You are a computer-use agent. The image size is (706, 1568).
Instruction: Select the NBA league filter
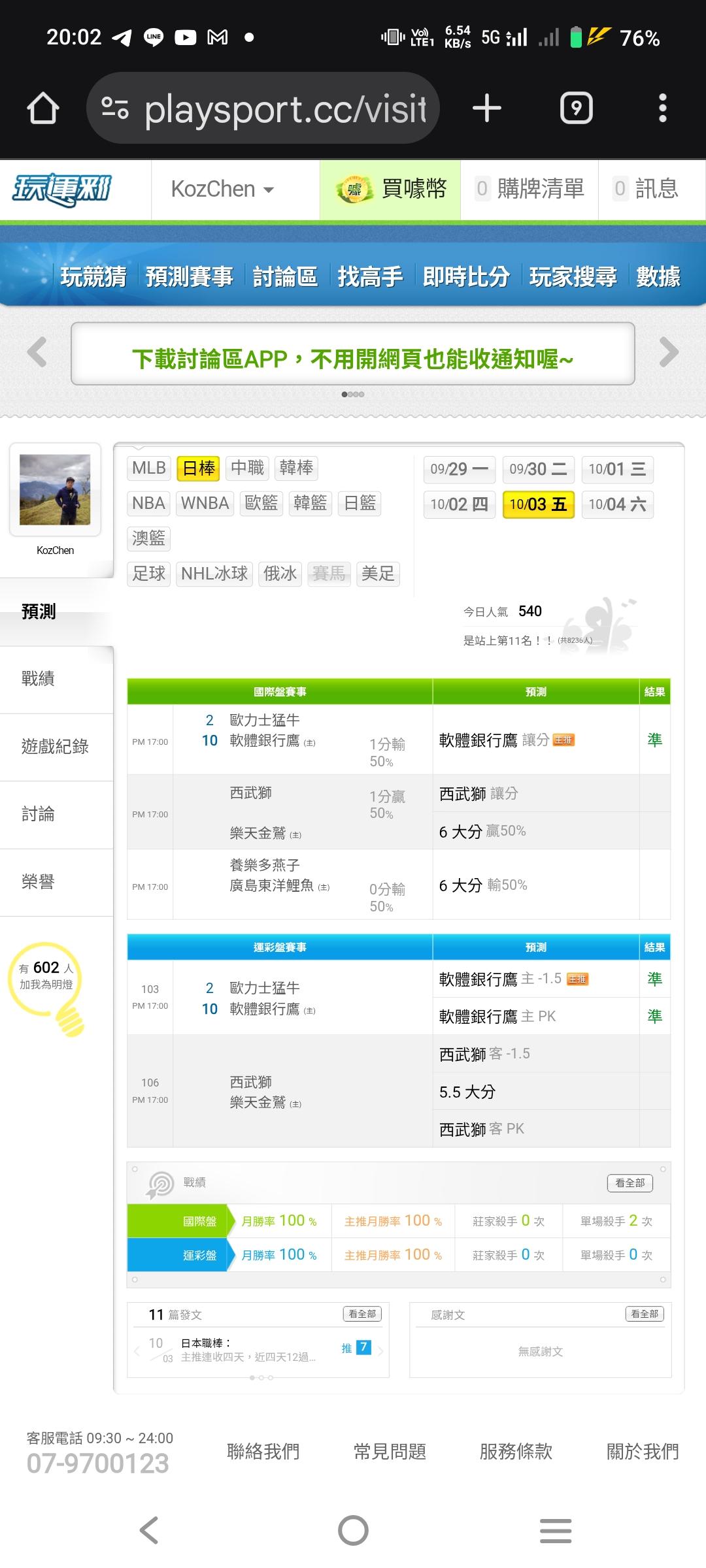pos(148,503)
